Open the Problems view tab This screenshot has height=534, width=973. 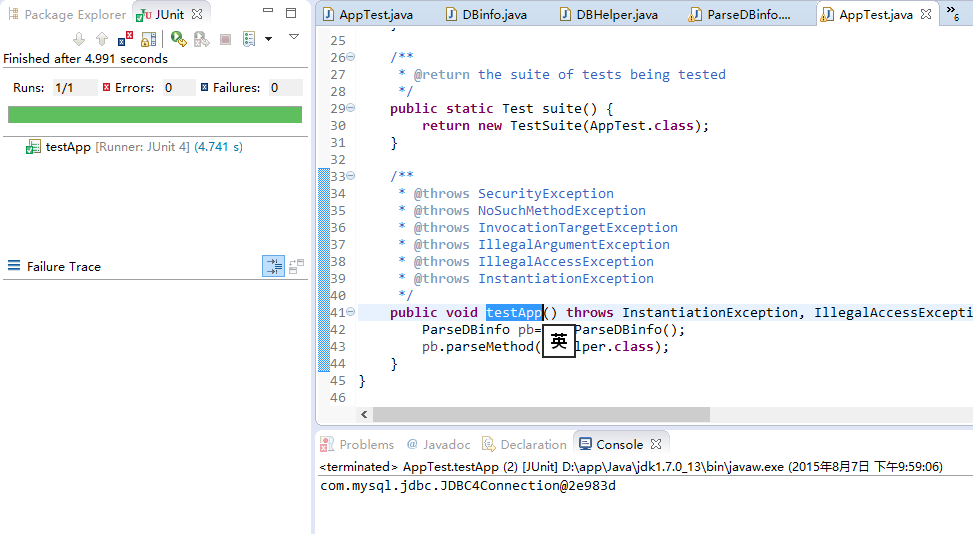[x=357, y=444]
